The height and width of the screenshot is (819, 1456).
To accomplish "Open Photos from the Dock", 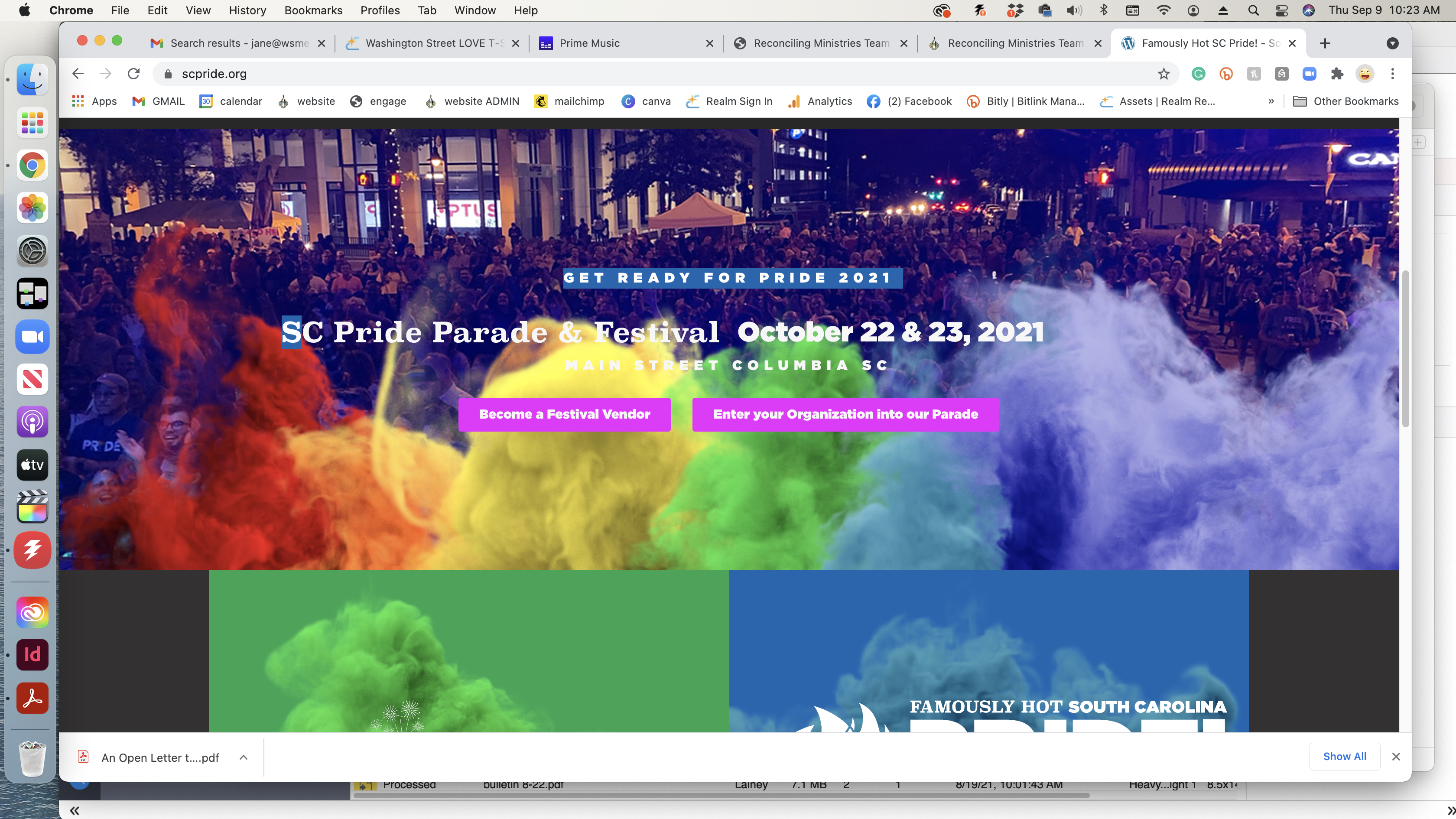I will pyautogui.click(x=32, y=208).
